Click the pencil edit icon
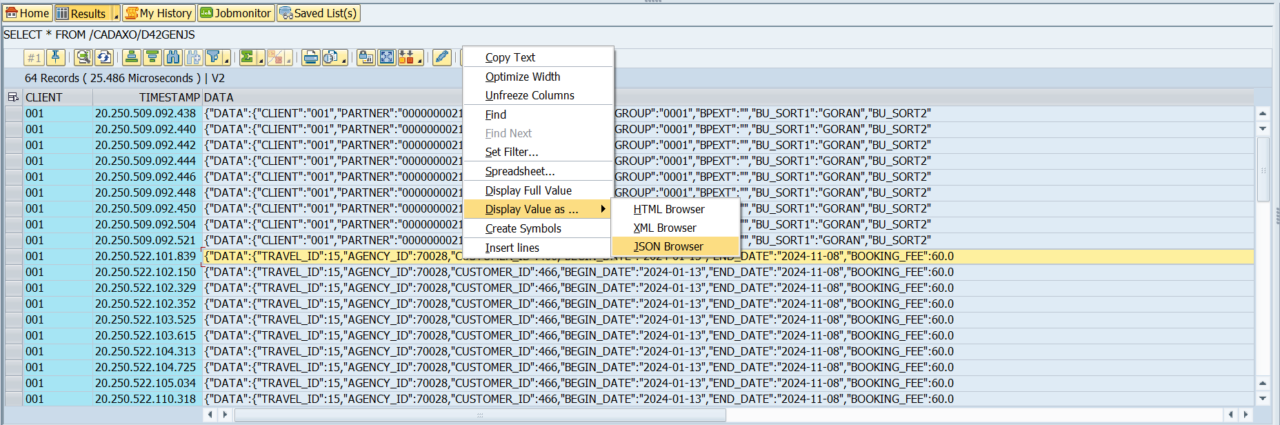 pos(442,57)
